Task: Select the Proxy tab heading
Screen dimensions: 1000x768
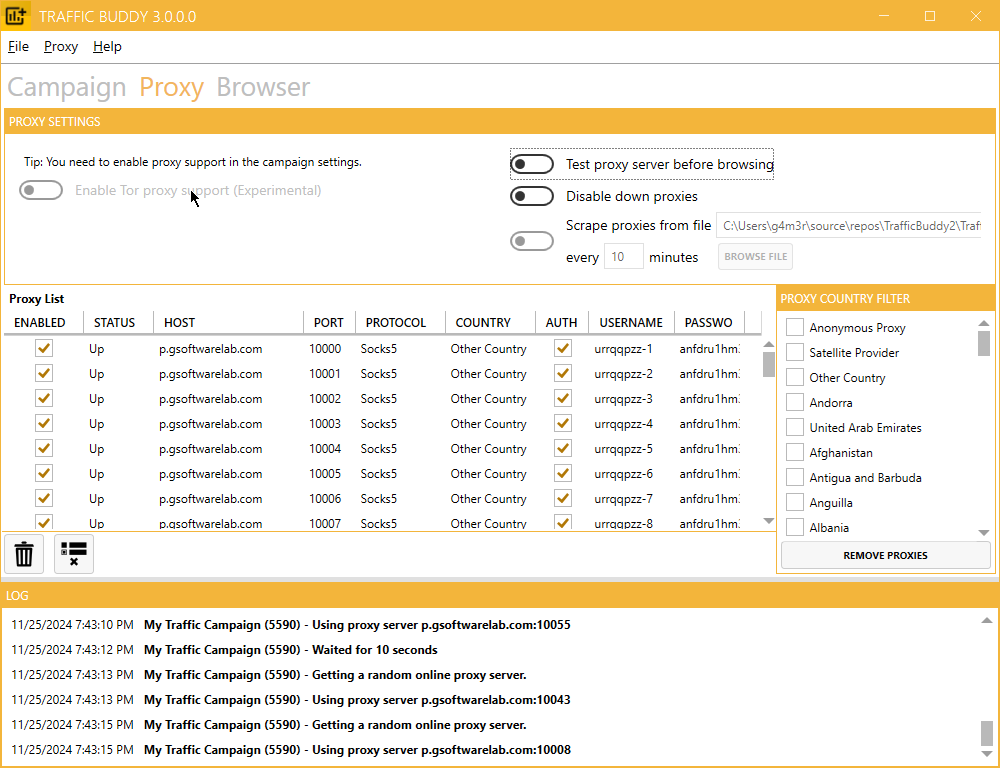Action: [172, 87]
